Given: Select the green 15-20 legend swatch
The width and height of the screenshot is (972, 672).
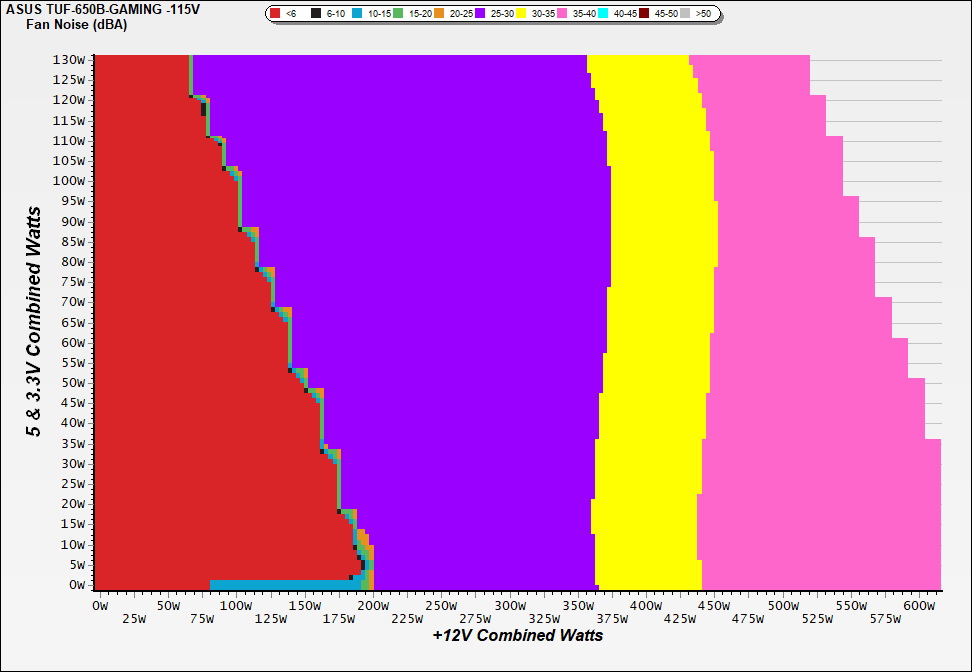Looking at the screenshot, I should 399,14.
